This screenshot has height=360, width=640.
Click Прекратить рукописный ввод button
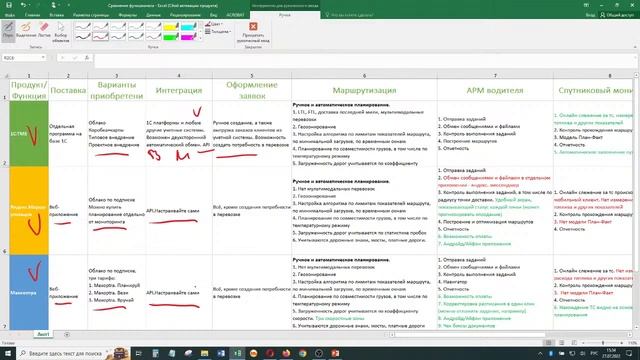[253, 32]
